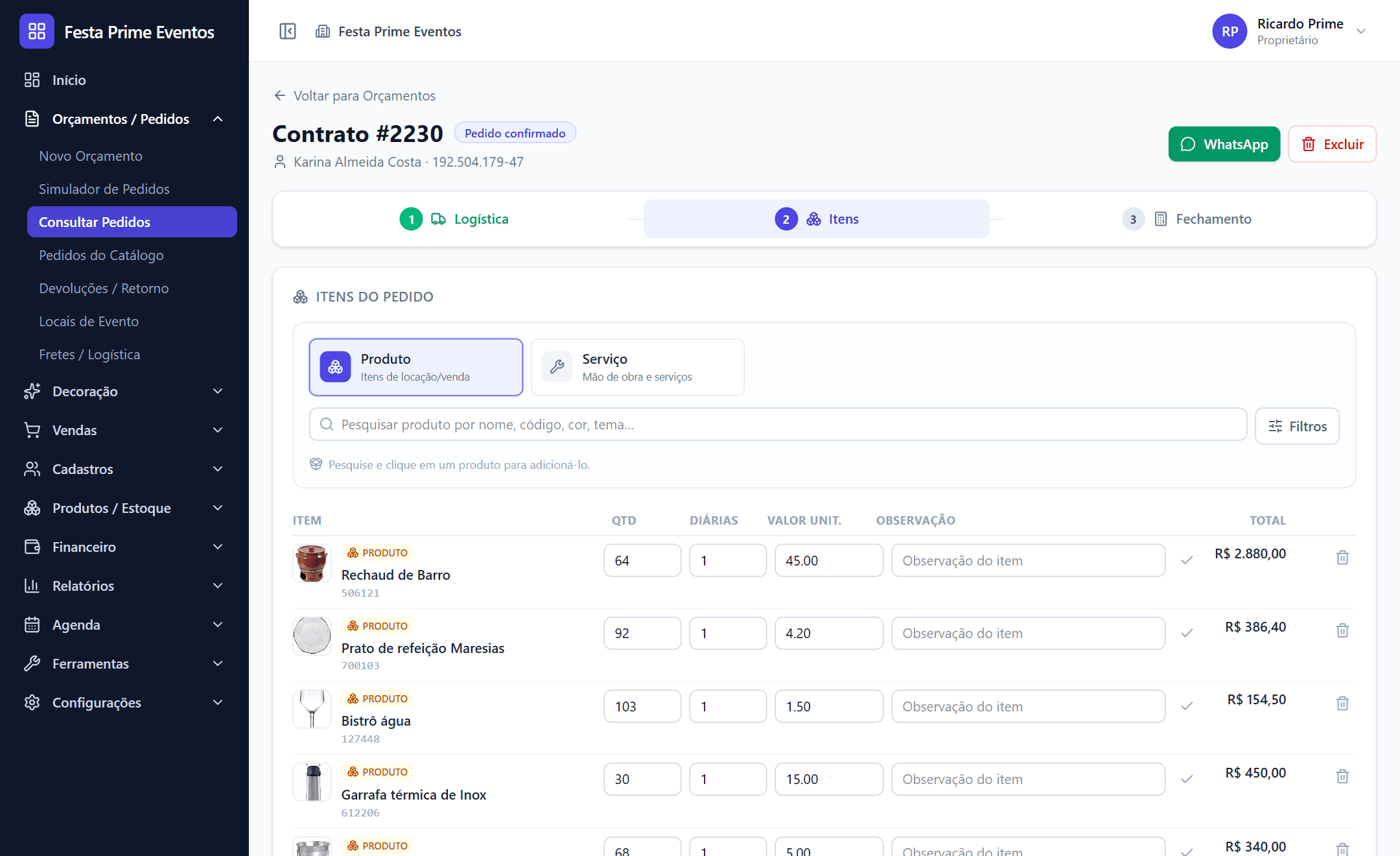Expand the Cadastros sidebar section
Screen dimensions: 1400x856
(218, 469)
